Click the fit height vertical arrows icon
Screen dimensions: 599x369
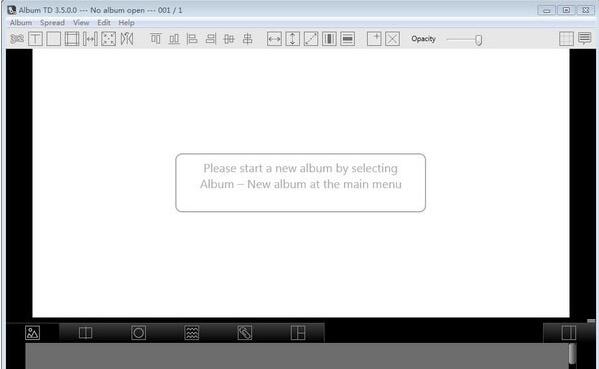point(293,39)
